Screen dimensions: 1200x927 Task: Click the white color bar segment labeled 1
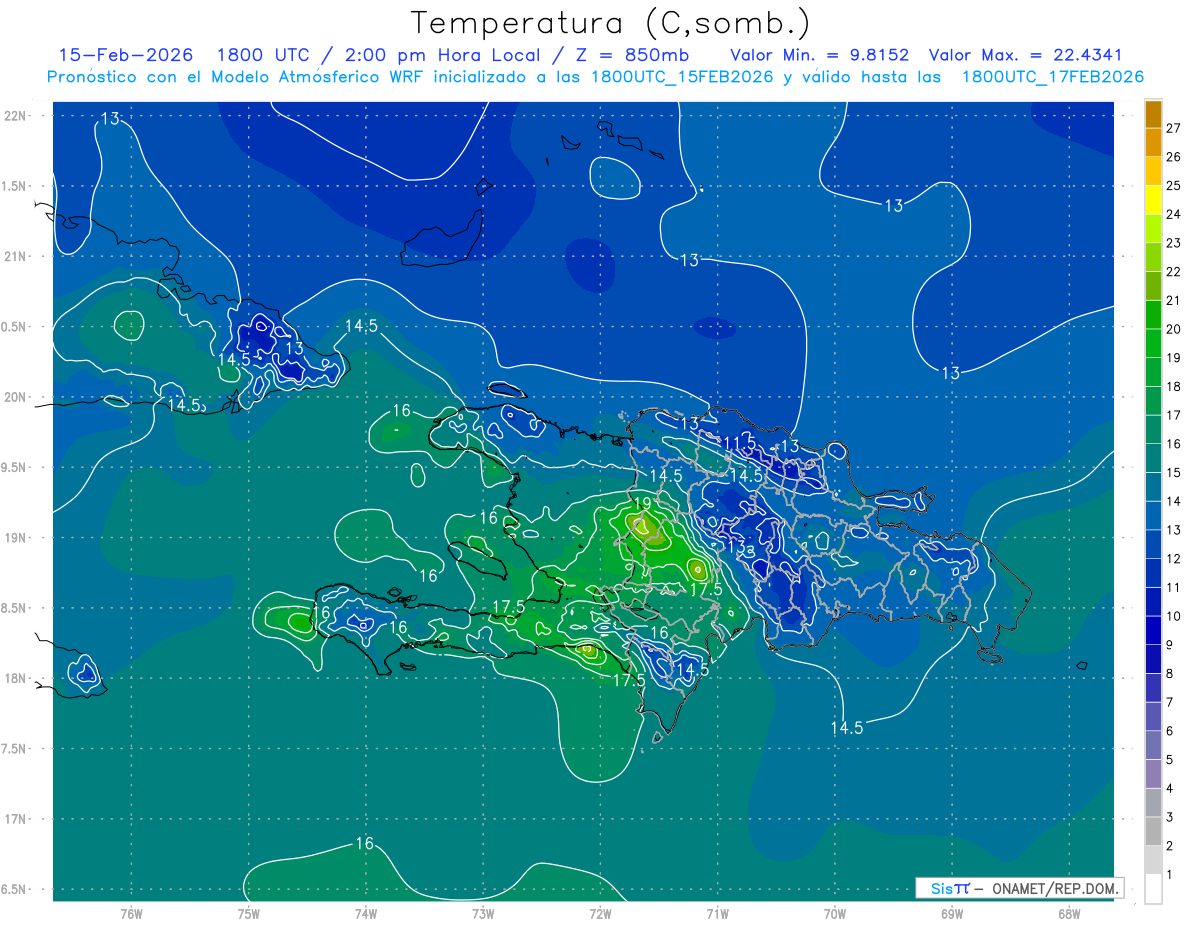1153,889
